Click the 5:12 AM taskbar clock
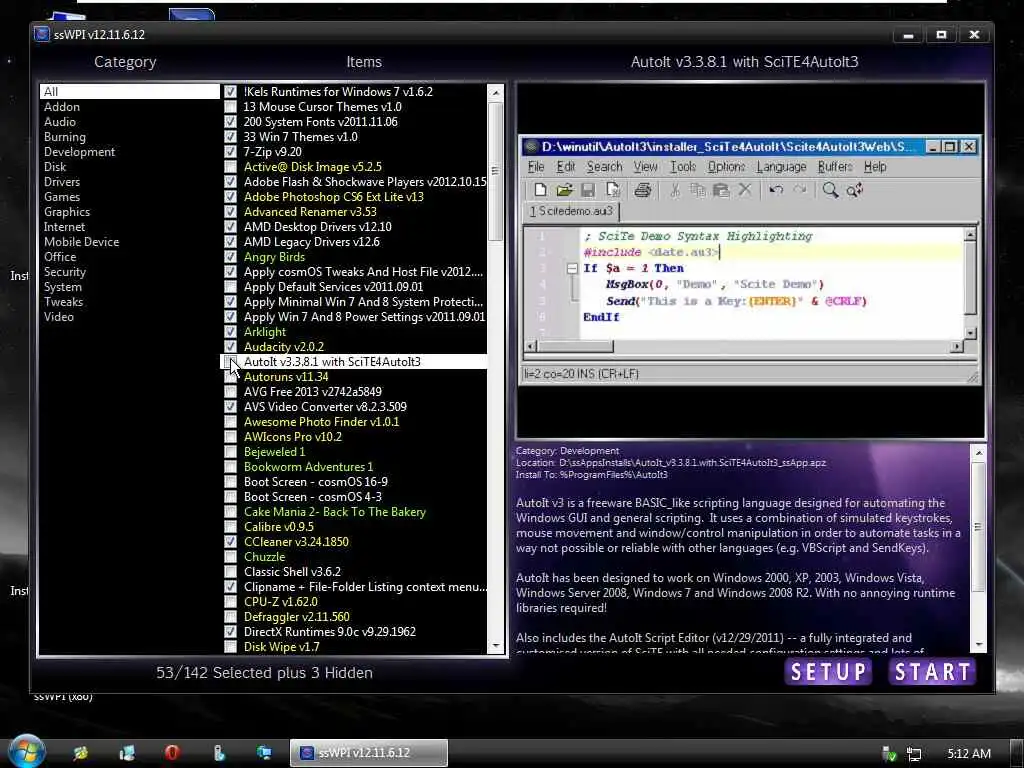 pyautogui.click(x=969, y=754)
